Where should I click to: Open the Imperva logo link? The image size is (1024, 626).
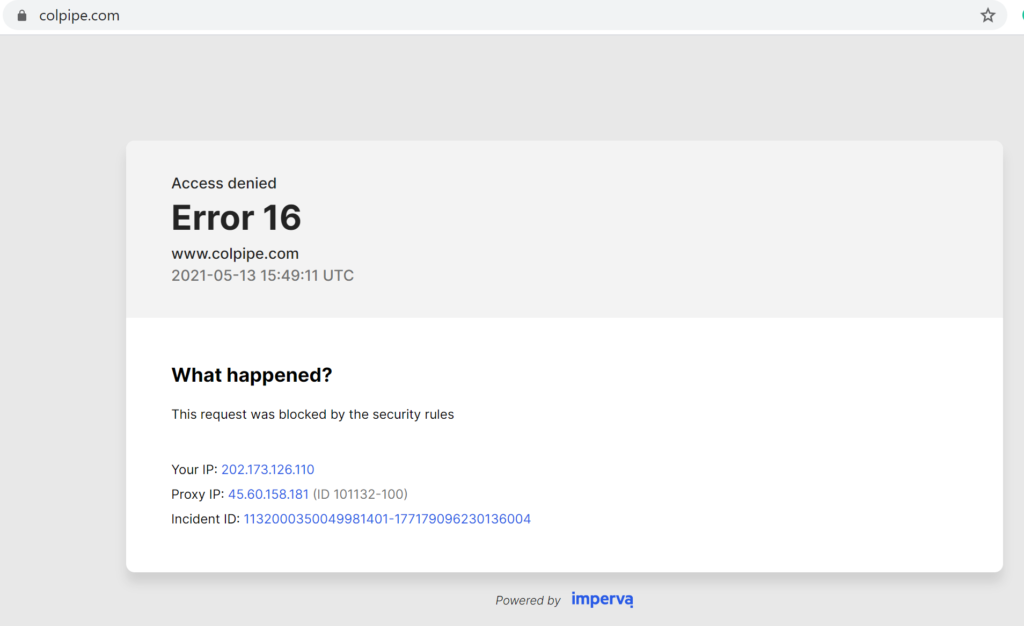coord(602,600)
